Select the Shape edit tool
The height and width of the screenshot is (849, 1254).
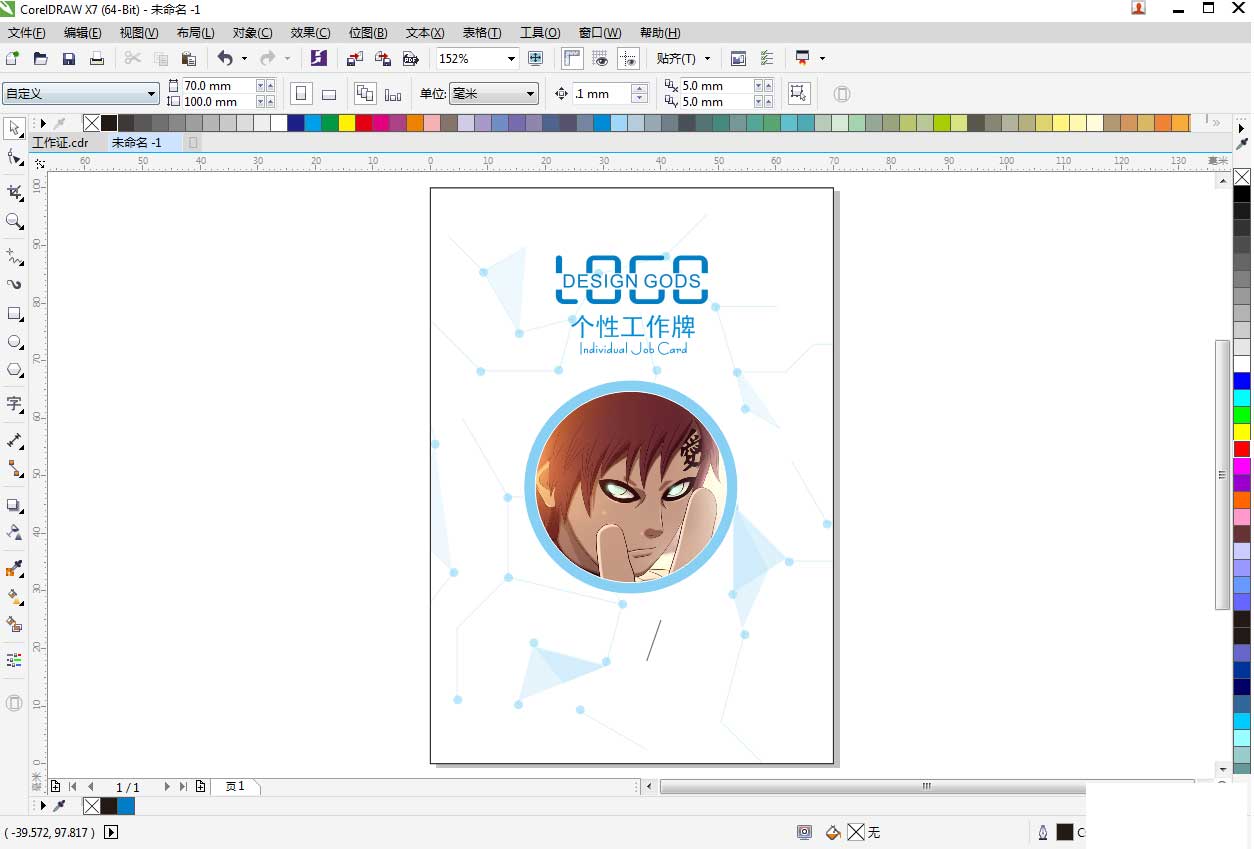coord(14,158)
